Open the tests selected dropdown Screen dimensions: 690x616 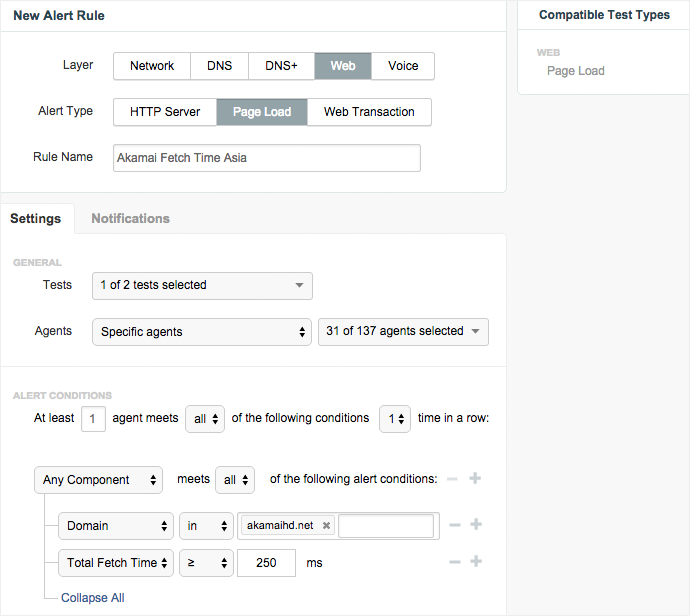(x=202, y=285)
